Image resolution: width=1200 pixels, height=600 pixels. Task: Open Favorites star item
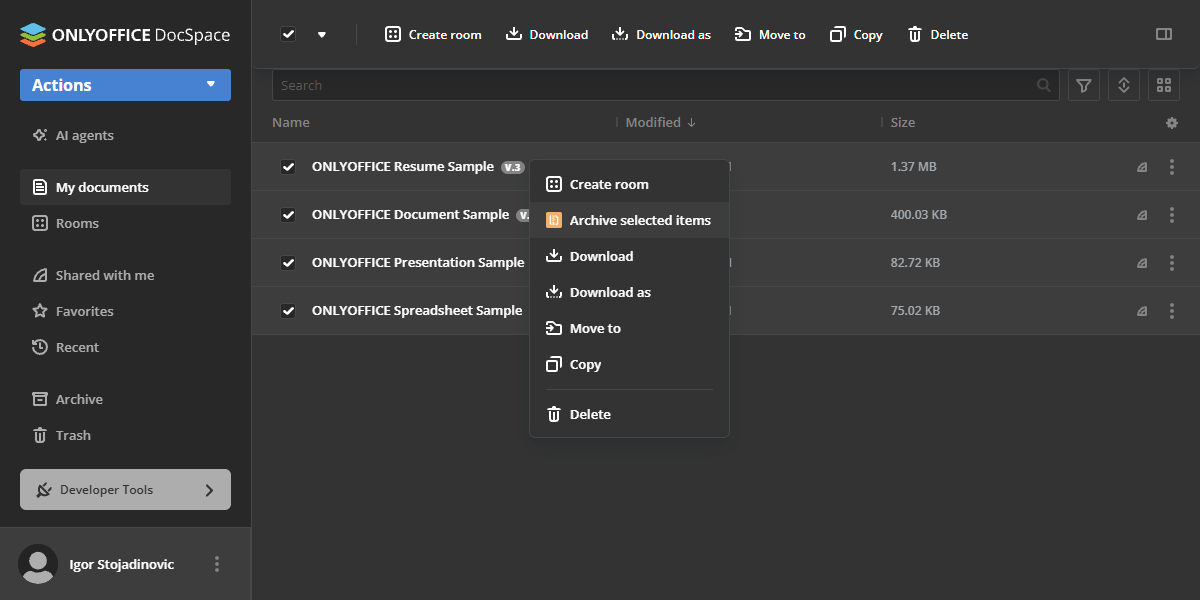coord(125,311)
